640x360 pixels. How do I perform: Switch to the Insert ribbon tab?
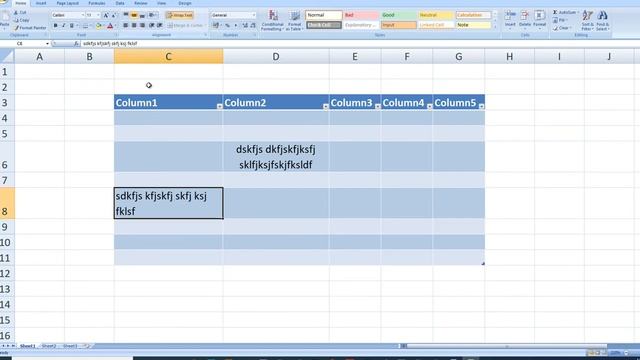coord(41,3)
